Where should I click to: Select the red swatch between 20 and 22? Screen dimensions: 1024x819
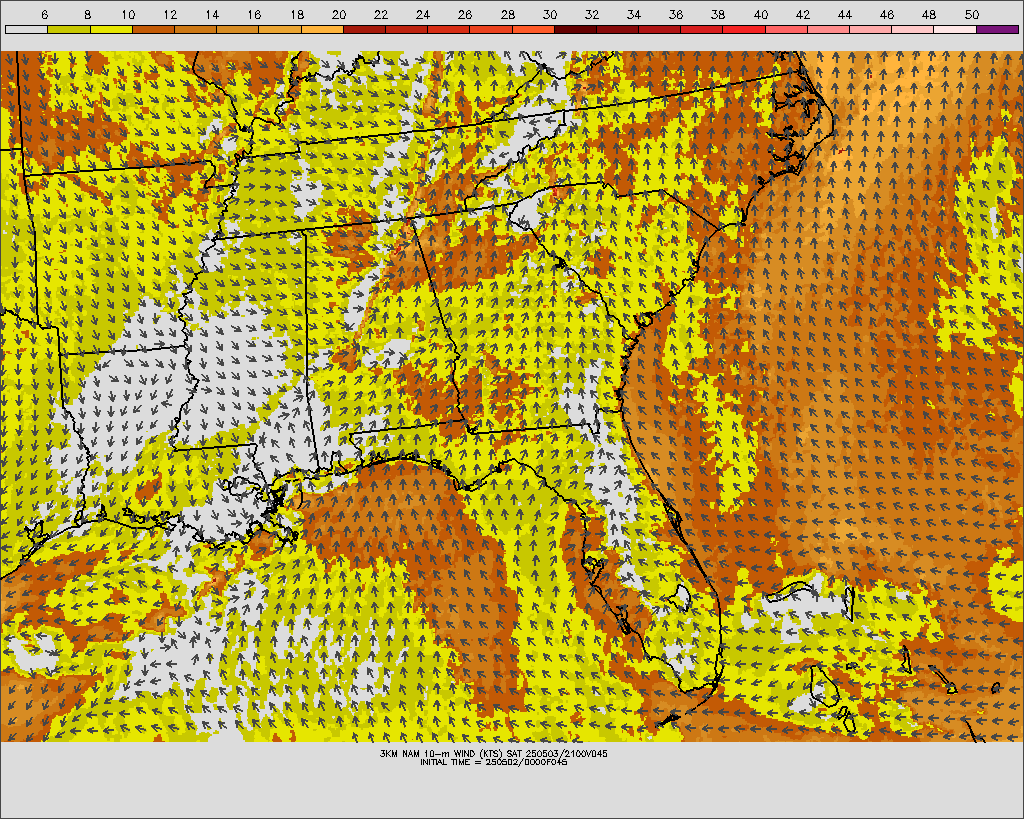(x=364, y=29)
